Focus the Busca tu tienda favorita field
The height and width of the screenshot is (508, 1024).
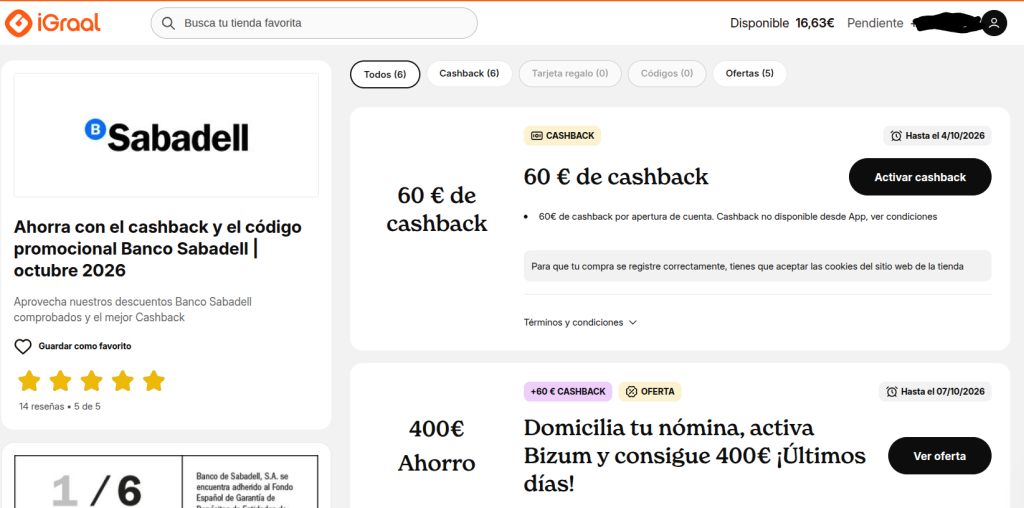tap(314, 24)
